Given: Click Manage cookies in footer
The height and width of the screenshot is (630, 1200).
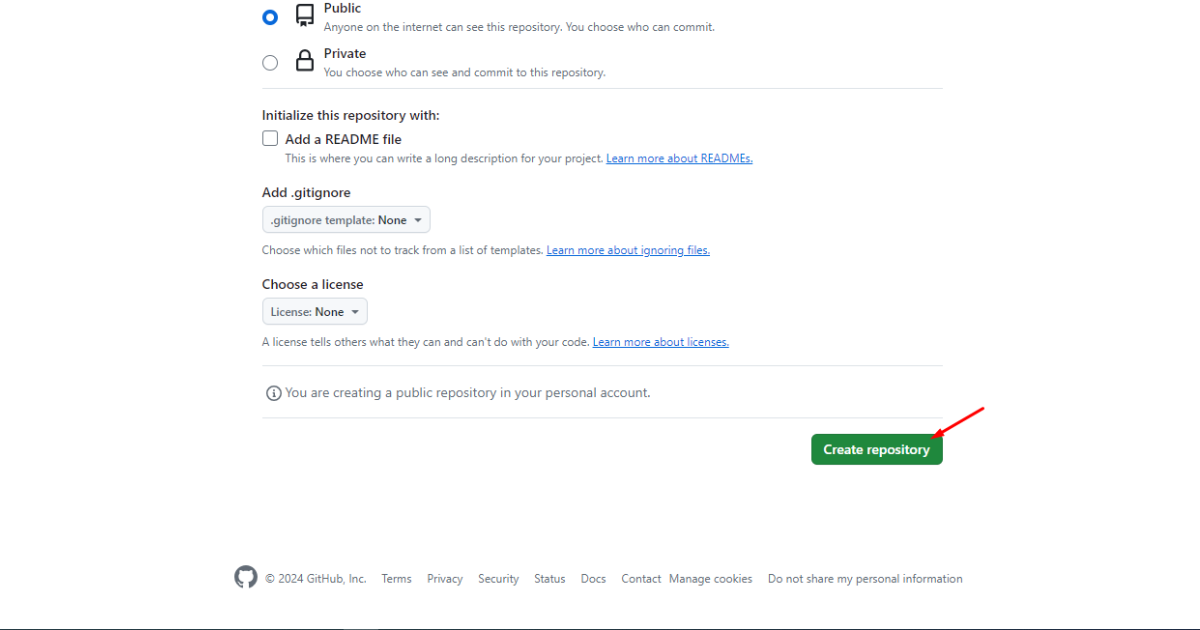Looking at the screenshot, I should click(x=711, y=579).
